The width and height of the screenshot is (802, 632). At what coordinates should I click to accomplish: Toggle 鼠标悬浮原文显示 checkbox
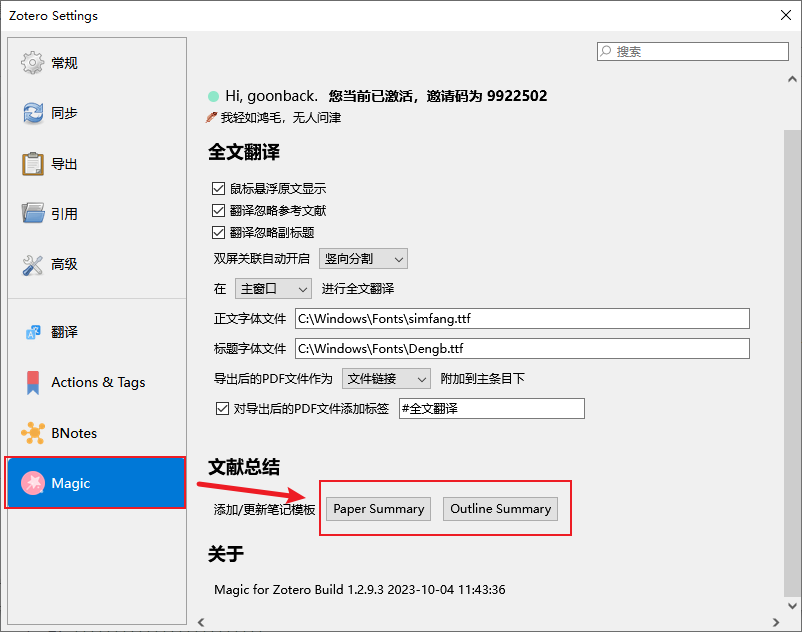[x=218, y=189]
